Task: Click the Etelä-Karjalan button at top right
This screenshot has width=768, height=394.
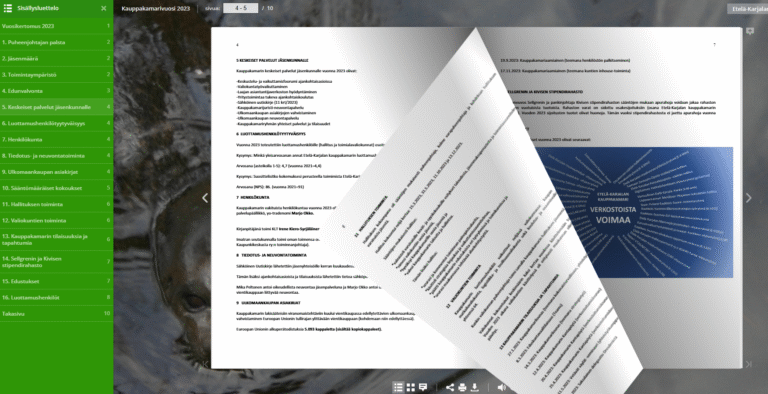Action: click(x=747, y=9)
